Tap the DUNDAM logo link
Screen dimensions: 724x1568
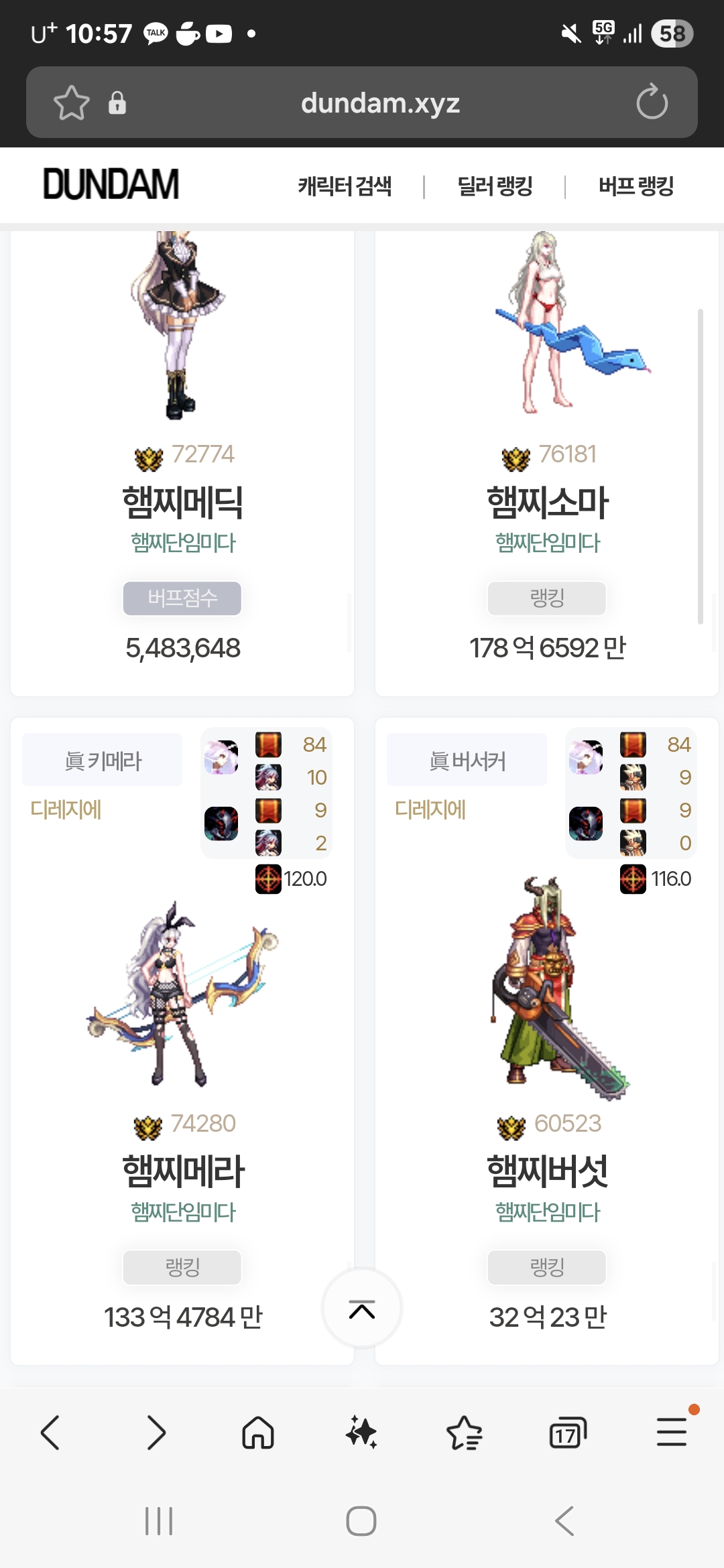click(111, 184)
